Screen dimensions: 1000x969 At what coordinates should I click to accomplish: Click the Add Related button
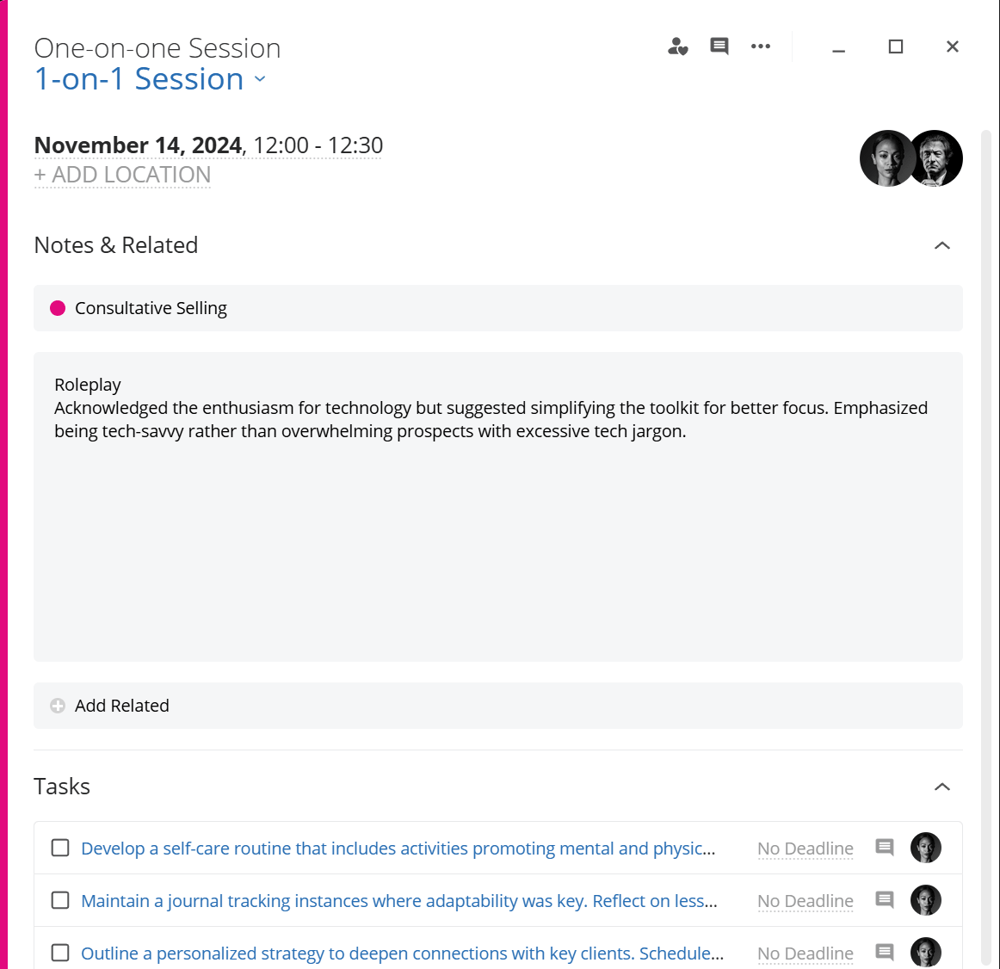pyautogui.click(x=498, y=706)
